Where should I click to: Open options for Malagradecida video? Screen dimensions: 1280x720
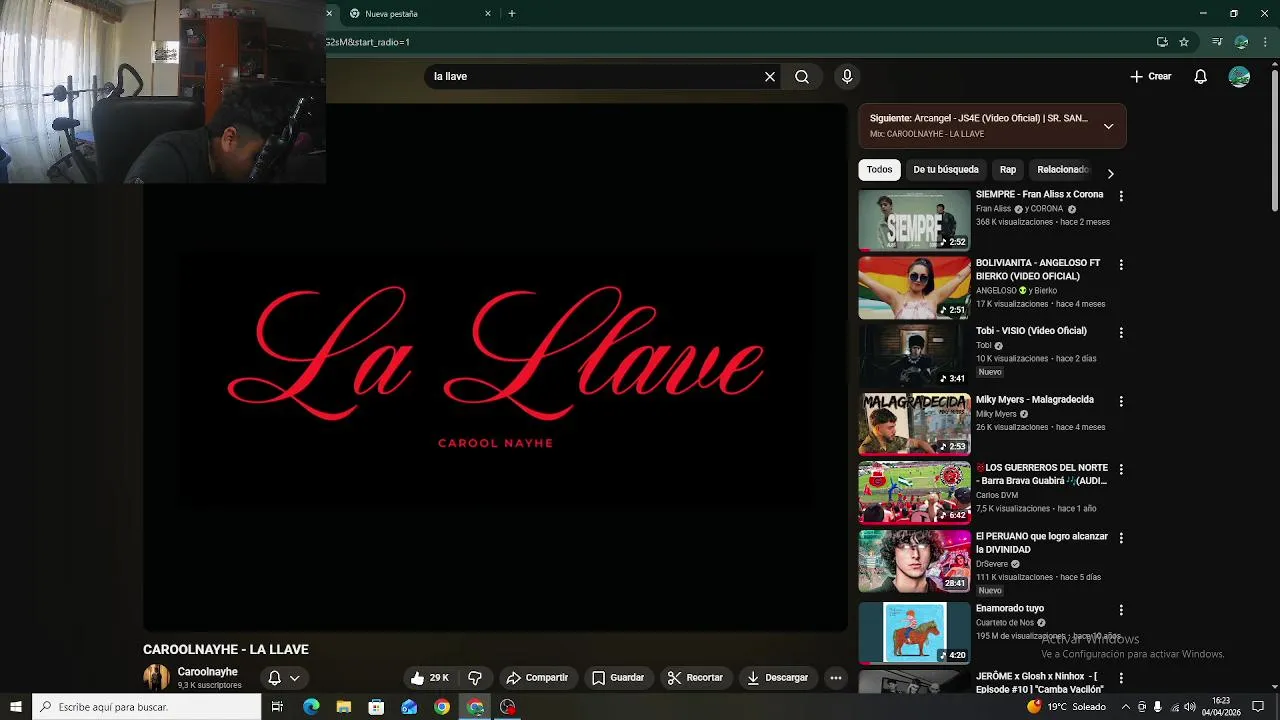point(1121,401)
